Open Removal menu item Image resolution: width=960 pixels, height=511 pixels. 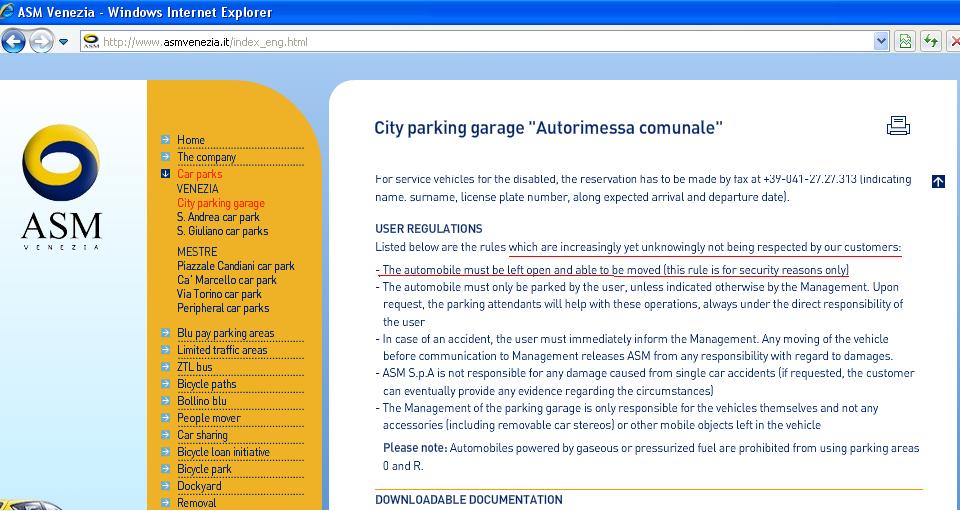(x=197, y=503)
